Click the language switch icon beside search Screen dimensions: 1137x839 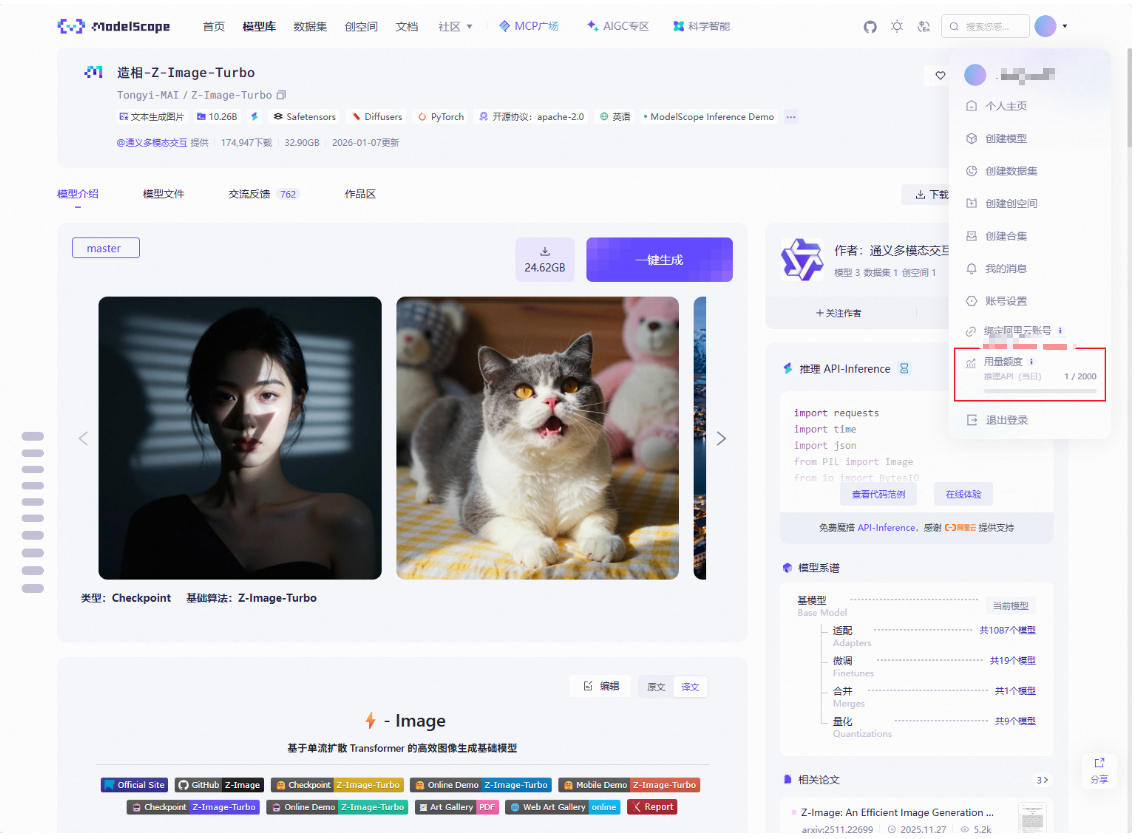pos(924,27)
